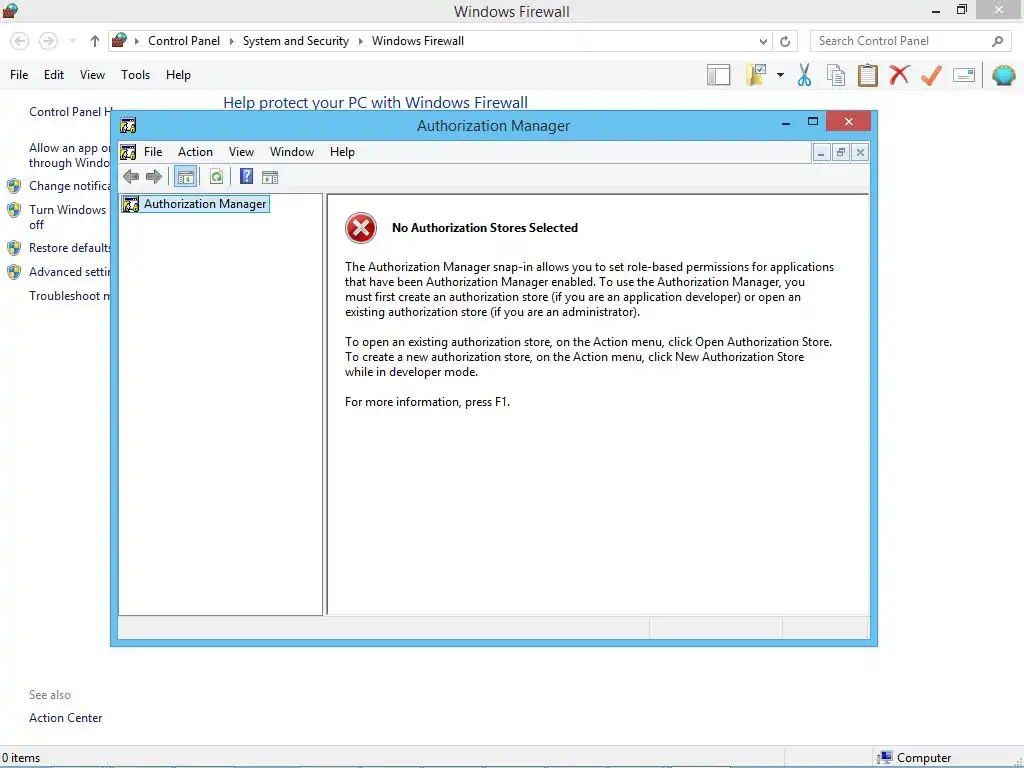Open Help icon in Authorization Manager toolbar
1024x768 pixels.
246,176
